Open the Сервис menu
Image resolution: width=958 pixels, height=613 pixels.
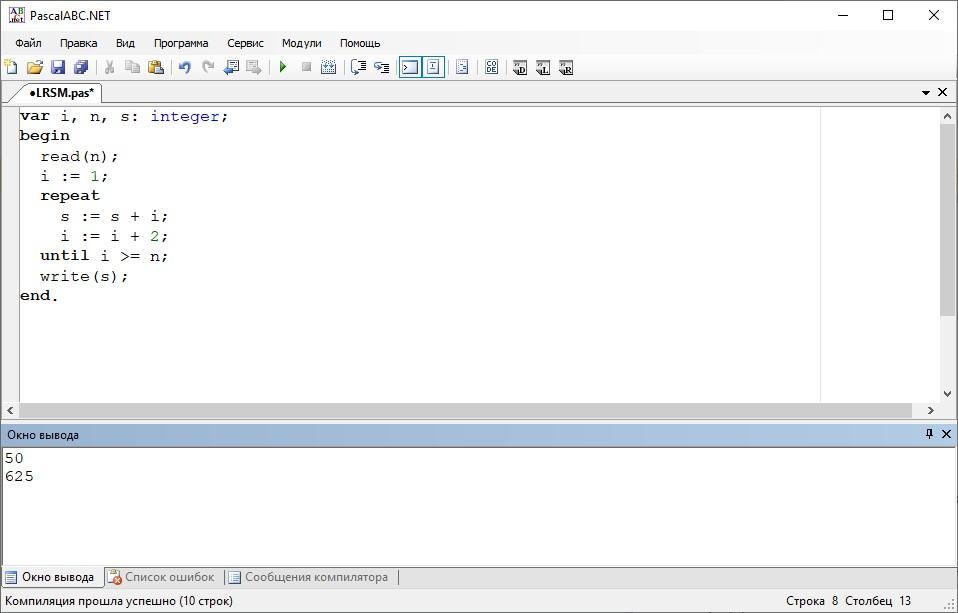click(x=246, y=43)
